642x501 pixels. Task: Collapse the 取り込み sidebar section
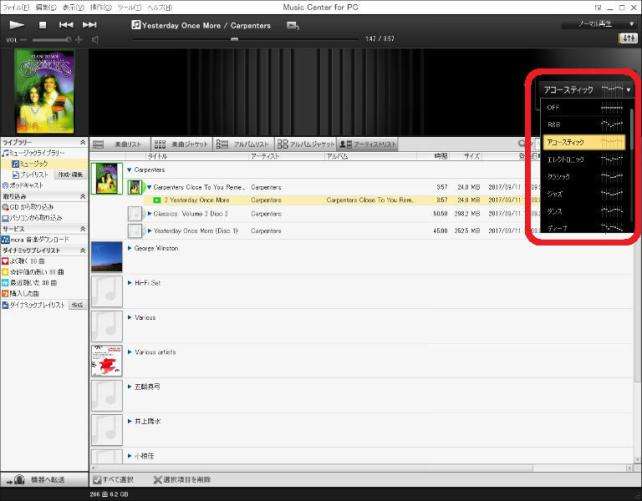point(83,196)
